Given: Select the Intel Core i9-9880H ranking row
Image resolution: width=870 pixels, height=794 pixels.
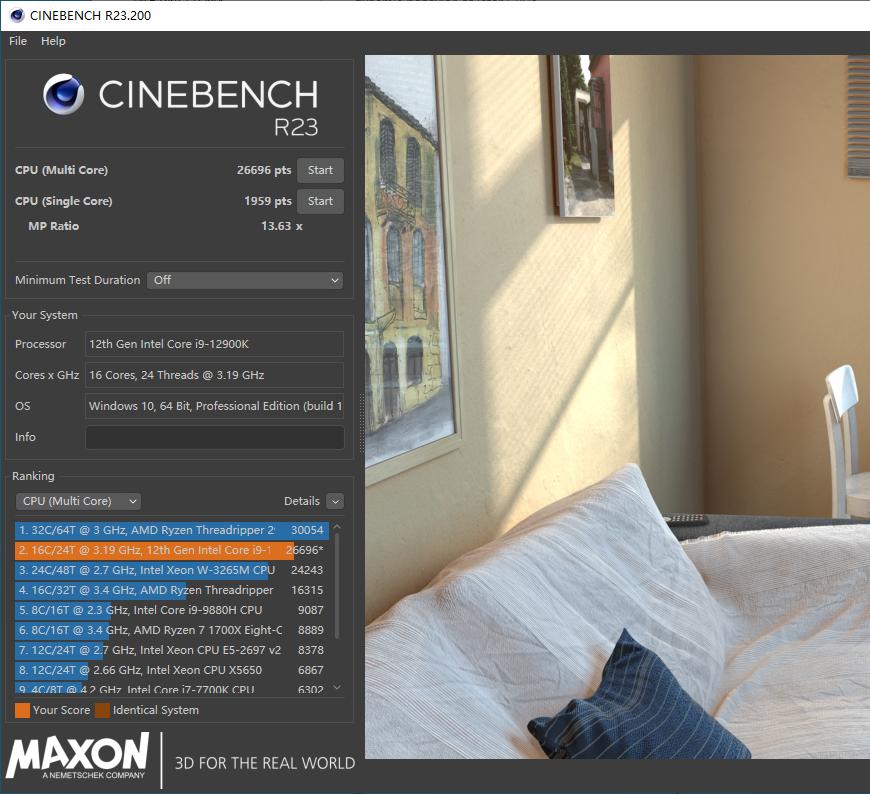Looking at the screenshot, I should 171,610.
